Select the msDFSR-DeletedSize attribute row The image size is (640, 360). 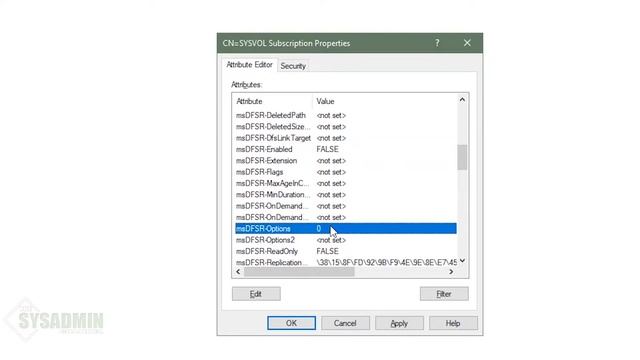pyautogui.click(x=346, y=127)
